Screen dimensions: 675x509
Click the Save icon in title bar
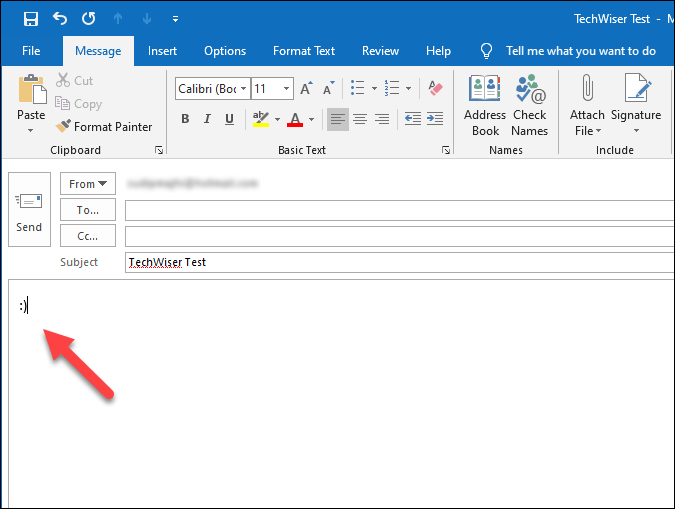click(x=30, y=19)
